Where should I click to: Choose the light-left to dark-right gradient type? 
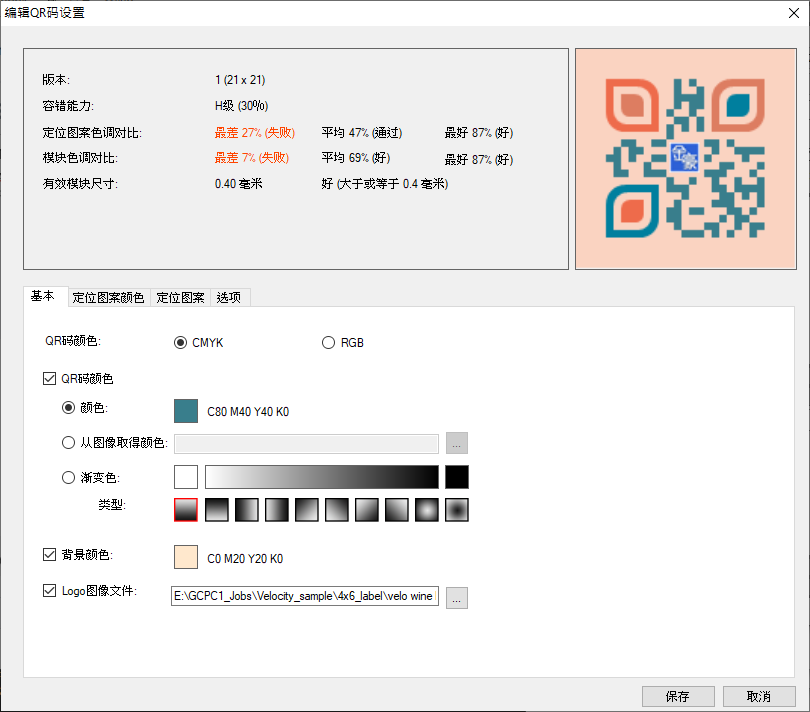[277, 510]
